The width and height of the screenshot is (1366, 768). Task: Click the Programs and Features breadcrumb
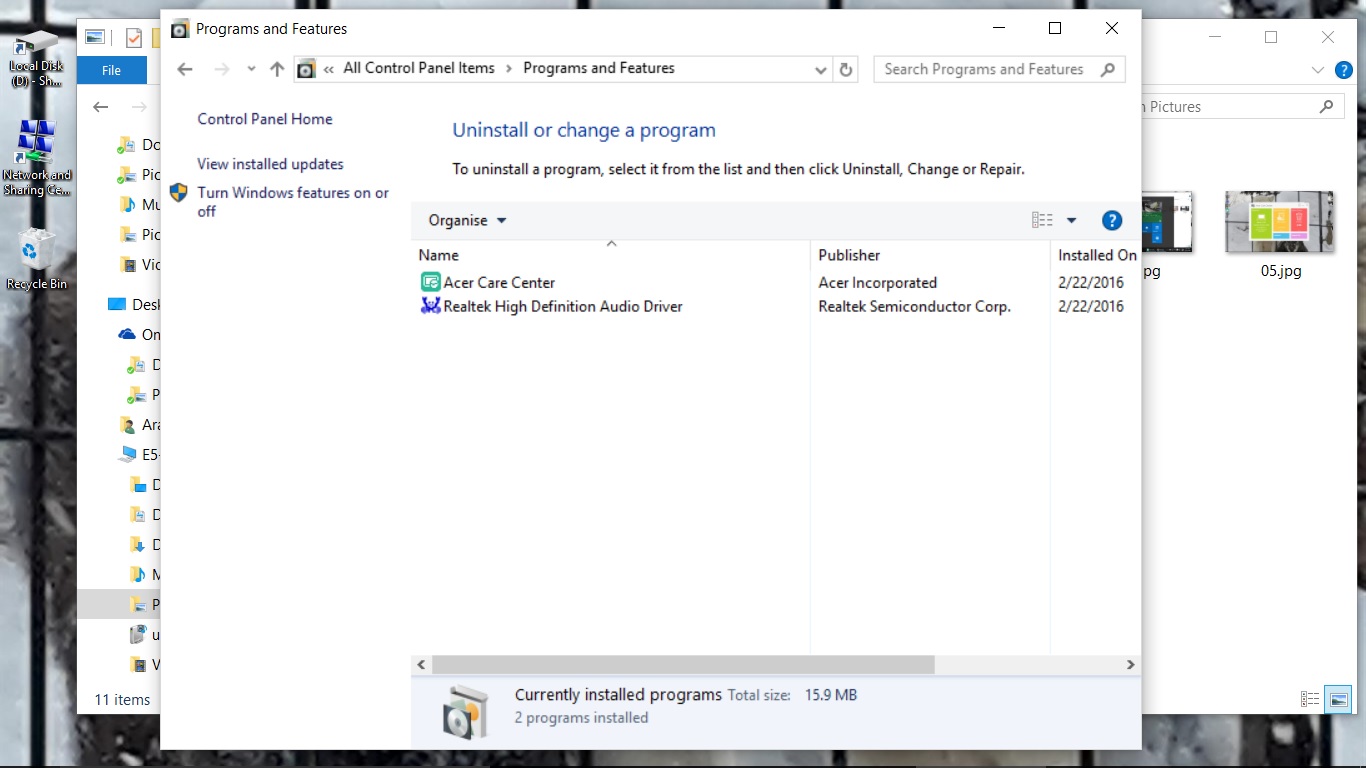[599, 68]
